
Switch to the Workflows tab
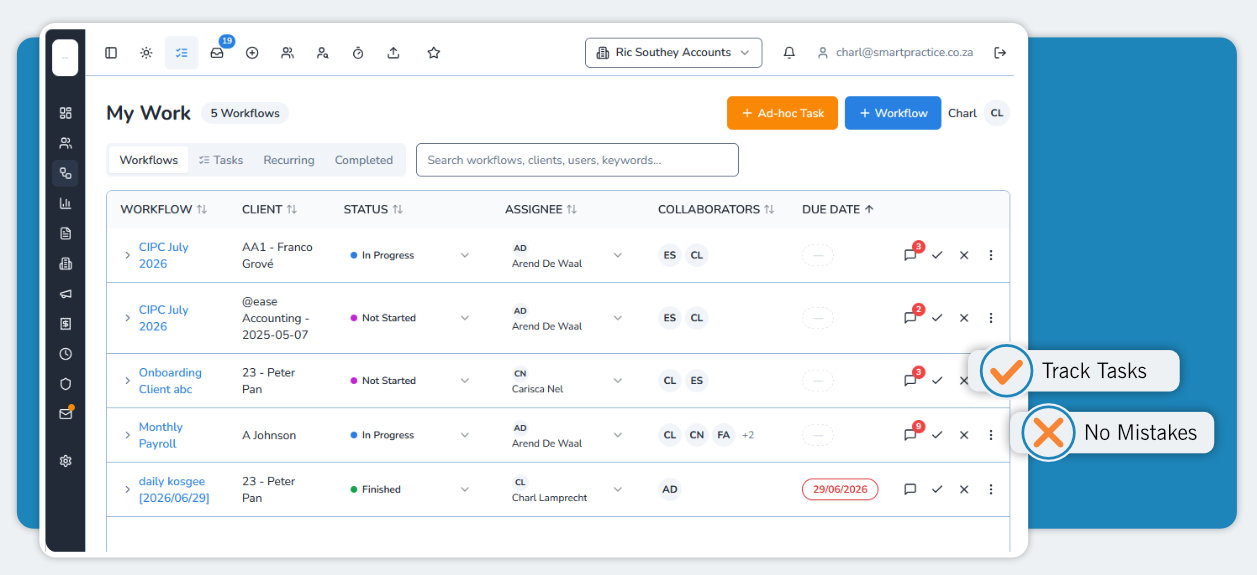[x=148, y=160]
